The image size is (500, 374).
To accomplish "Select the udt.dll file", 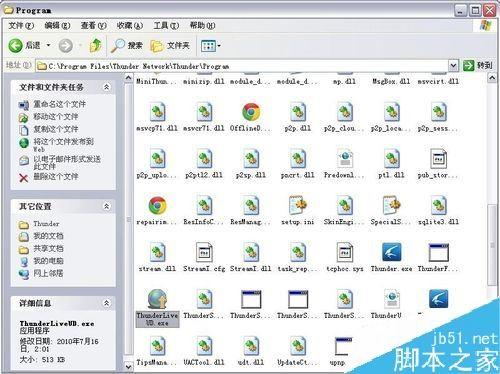I will (251, 351).
